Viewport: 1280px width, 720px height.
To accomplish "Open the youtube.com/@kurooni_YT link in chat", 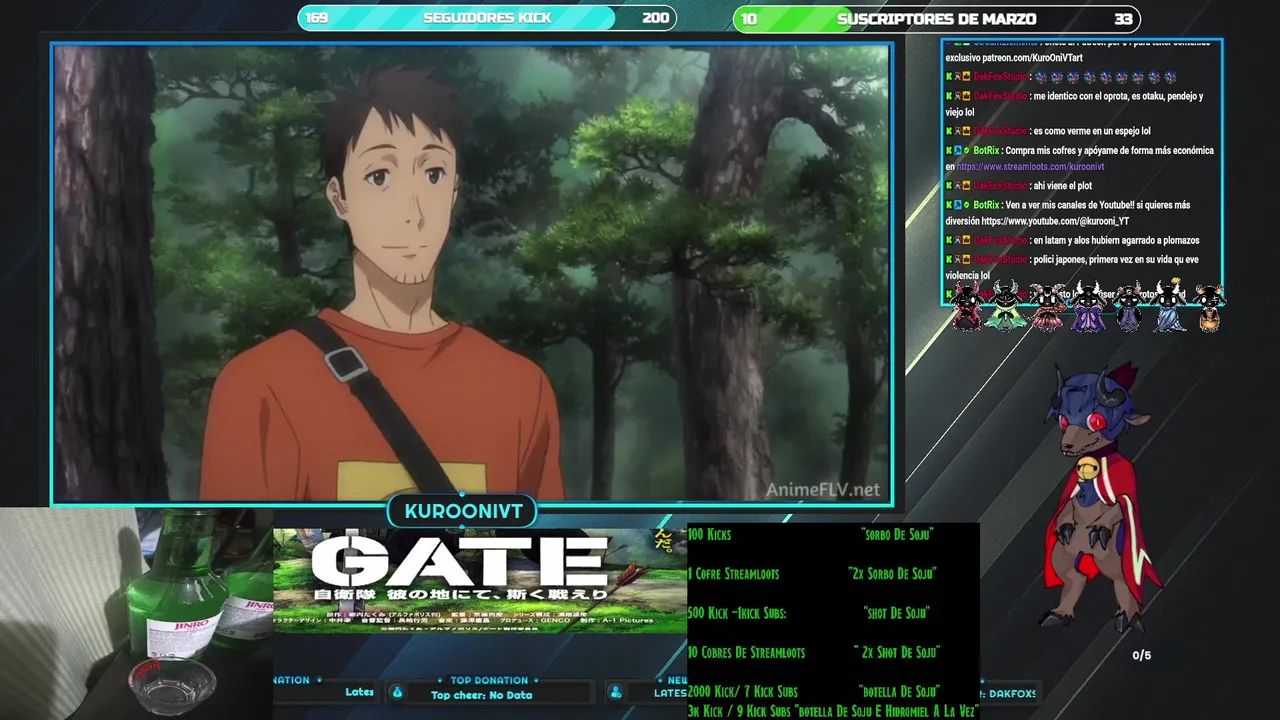I will pos(1055,221).
